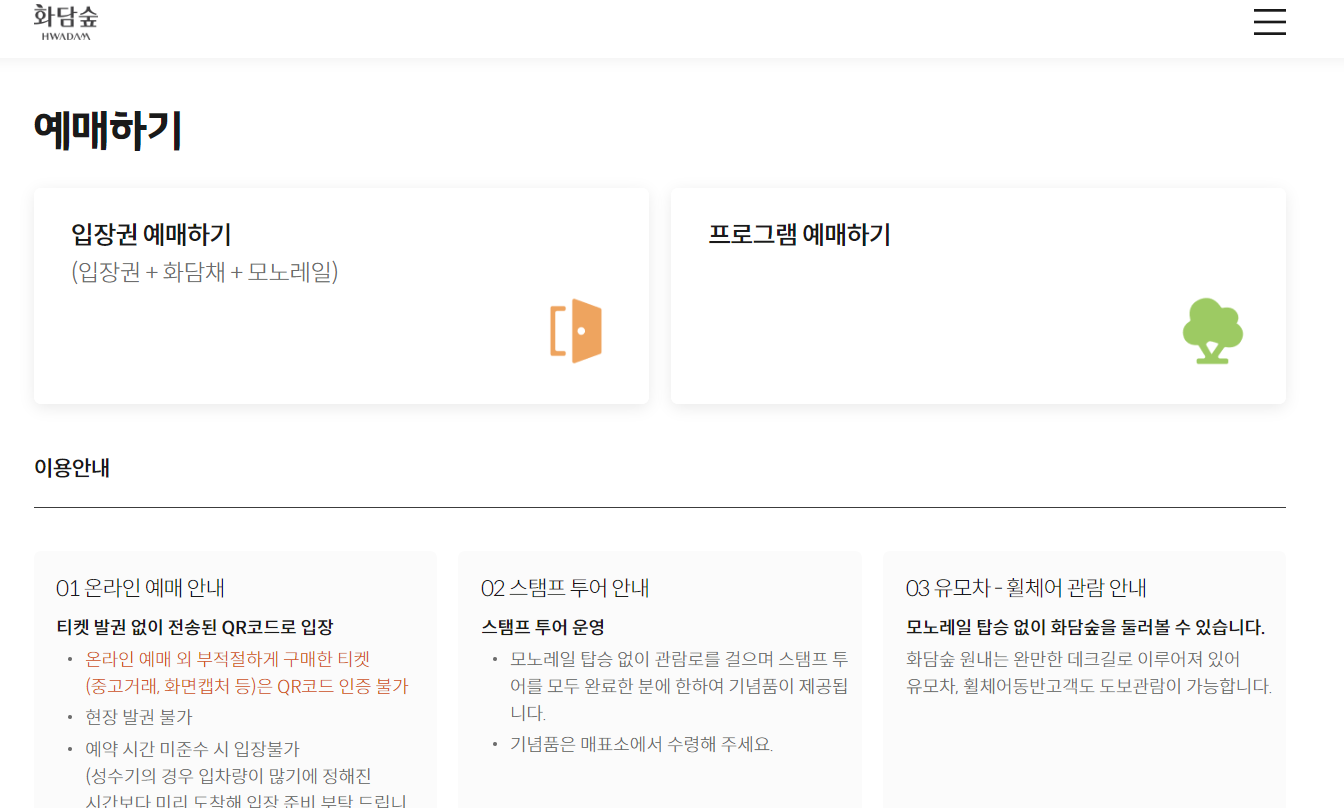Click 티켓 발권 없이 전송된 QR코드로 입장 text
Screen dimensions: 1344x808
(x=195, y=628)
